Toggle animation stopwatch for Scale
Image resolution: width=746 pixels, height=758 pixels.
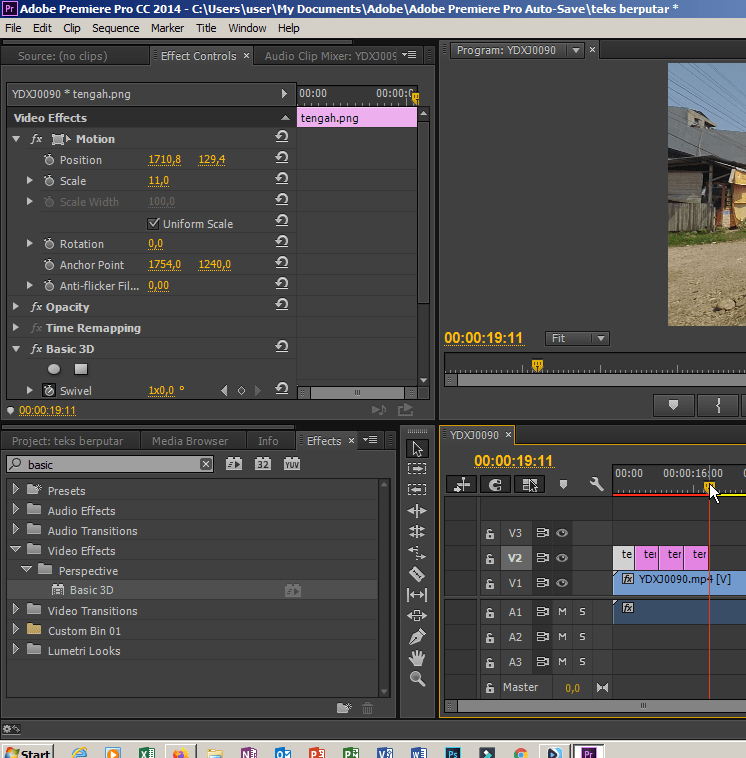coord(49,181)
